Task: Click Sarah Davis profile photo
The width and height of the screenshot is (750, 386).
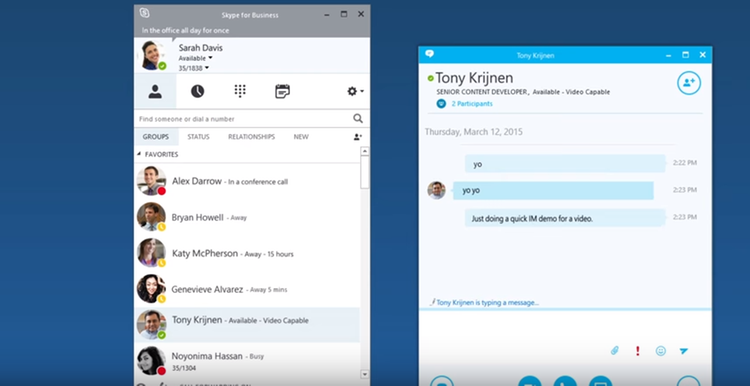Action: click(153, 55)
